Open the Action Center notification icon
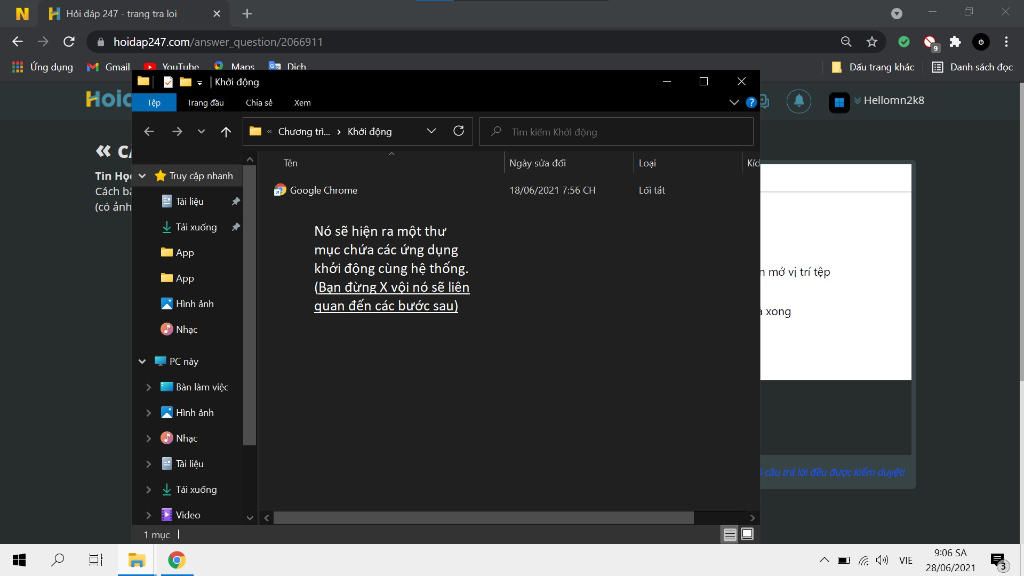 coord(998,560)
